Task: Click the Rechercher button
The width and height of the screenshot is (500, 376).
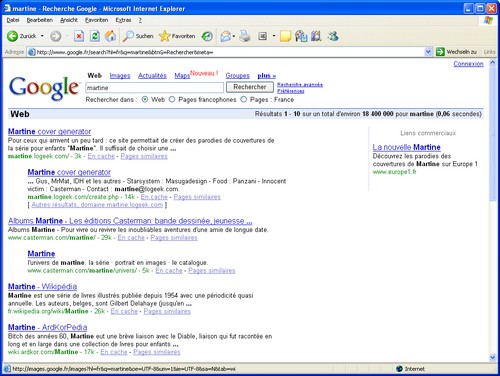Action: coord(250,87)
